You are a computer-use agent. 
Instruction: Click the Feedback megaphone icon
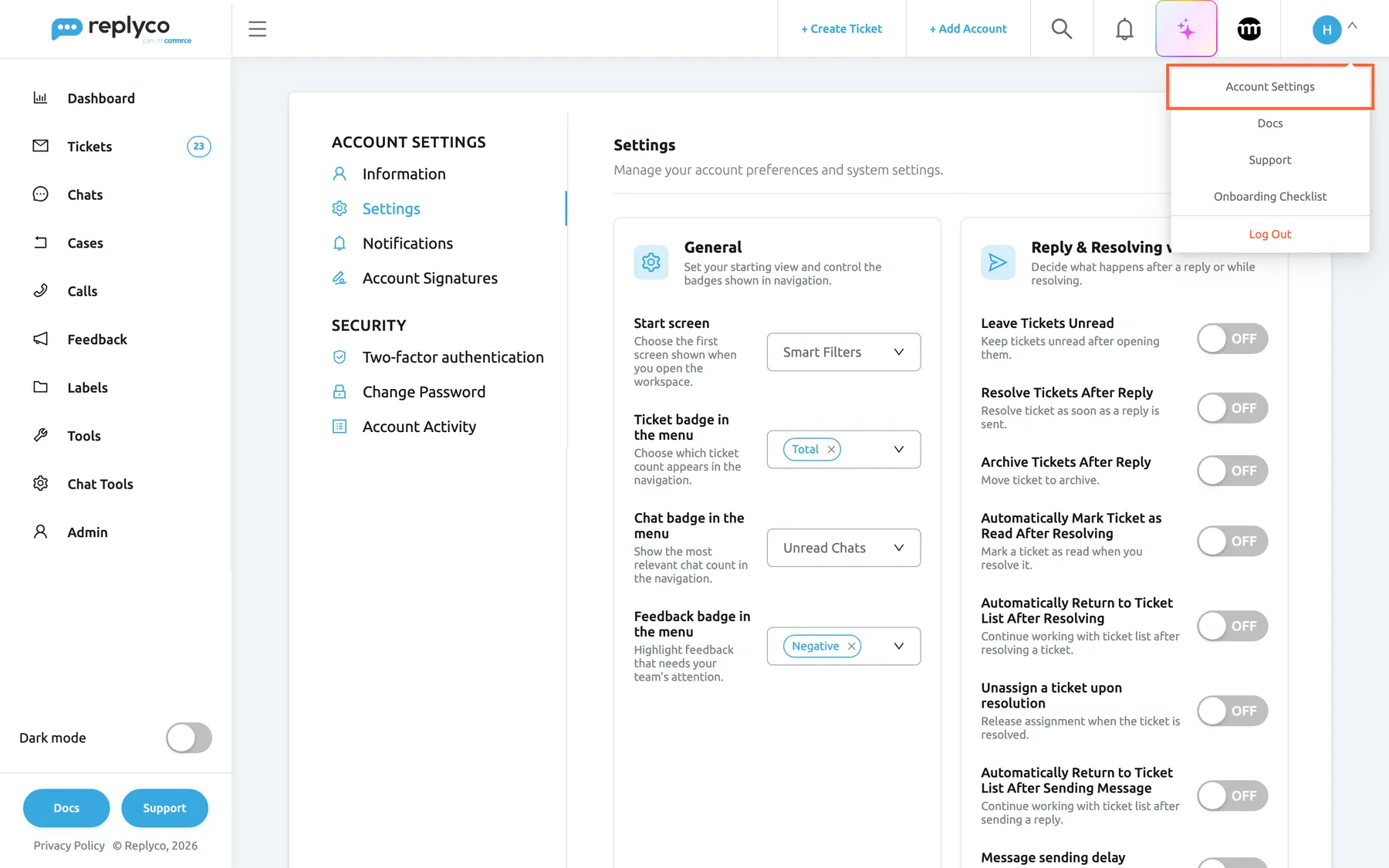pyautogui.click(x=40, y=339)
